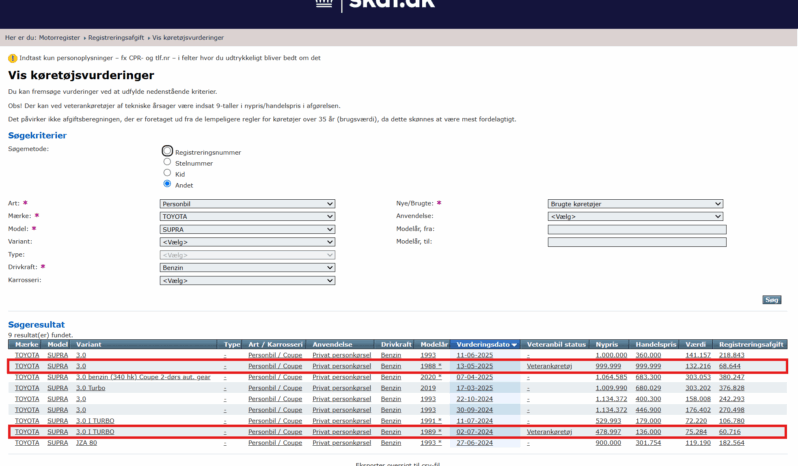Open the Model dropdown showing SUPRA
Viewport: 798px width, 466px height.
[247, 229]
